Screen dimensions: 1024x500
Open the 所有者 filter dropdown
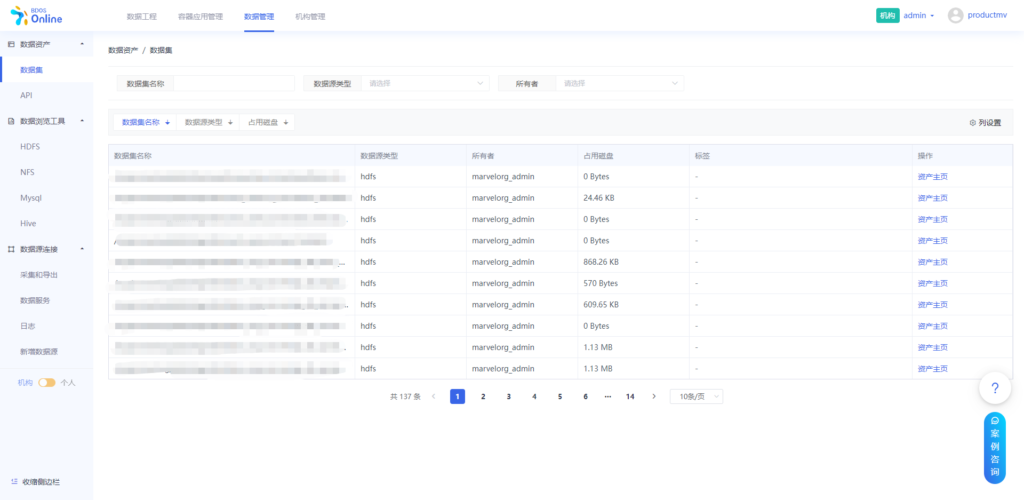619,84
